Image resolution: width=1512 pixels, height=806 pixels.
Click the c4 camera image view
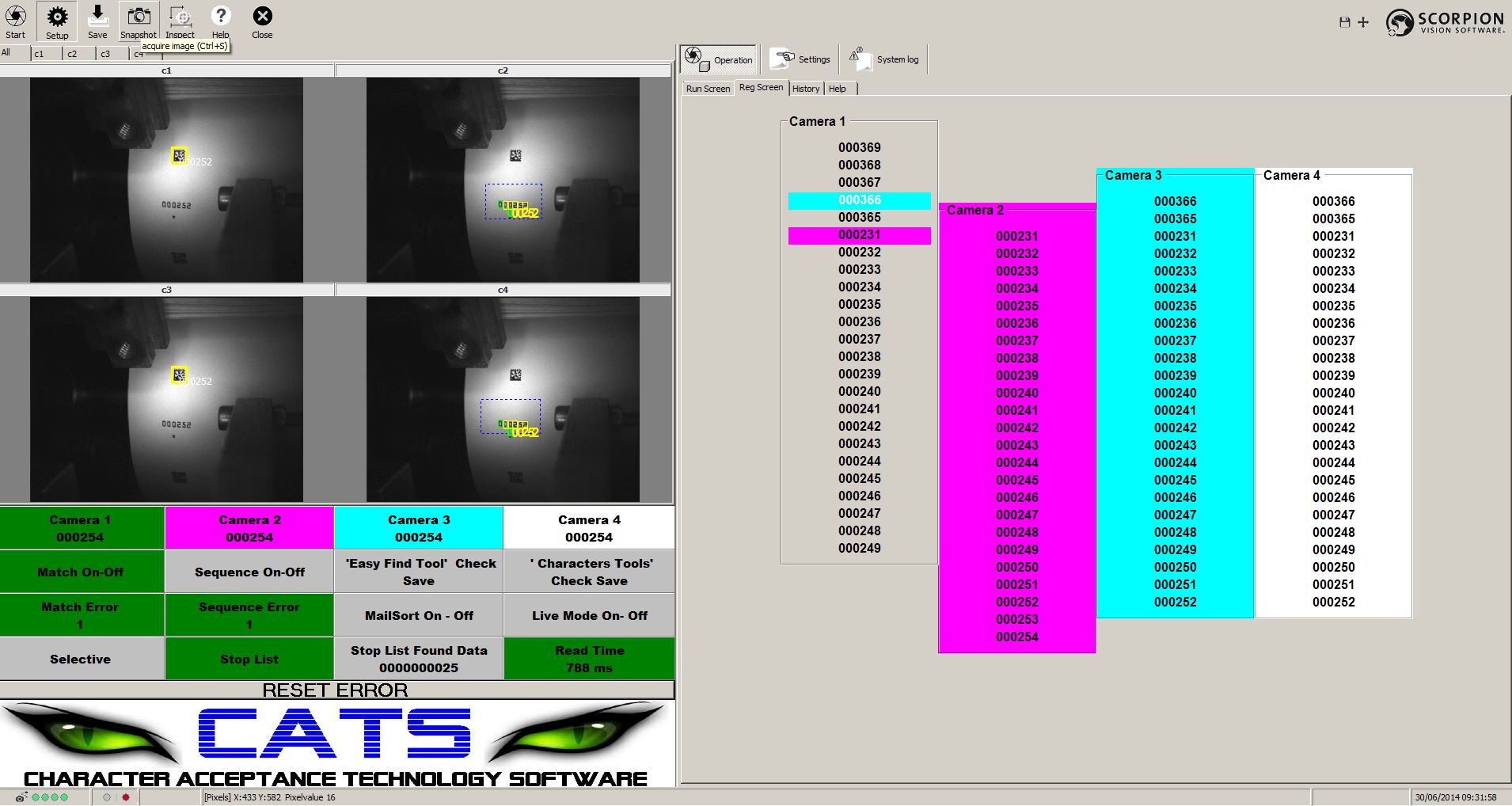click(x=503, y=399)
